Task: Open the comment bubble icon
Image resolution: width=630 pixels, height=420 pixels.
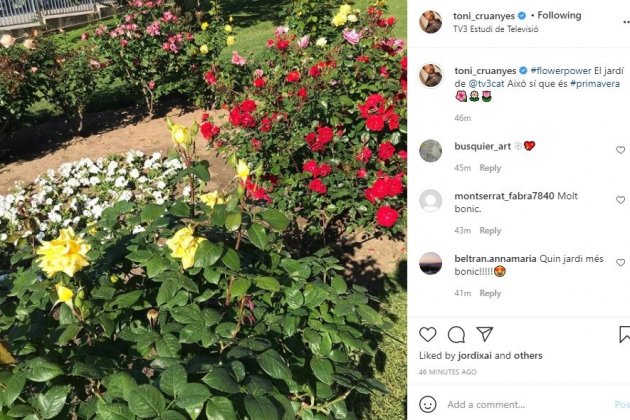Action: (x=456, y=334)
